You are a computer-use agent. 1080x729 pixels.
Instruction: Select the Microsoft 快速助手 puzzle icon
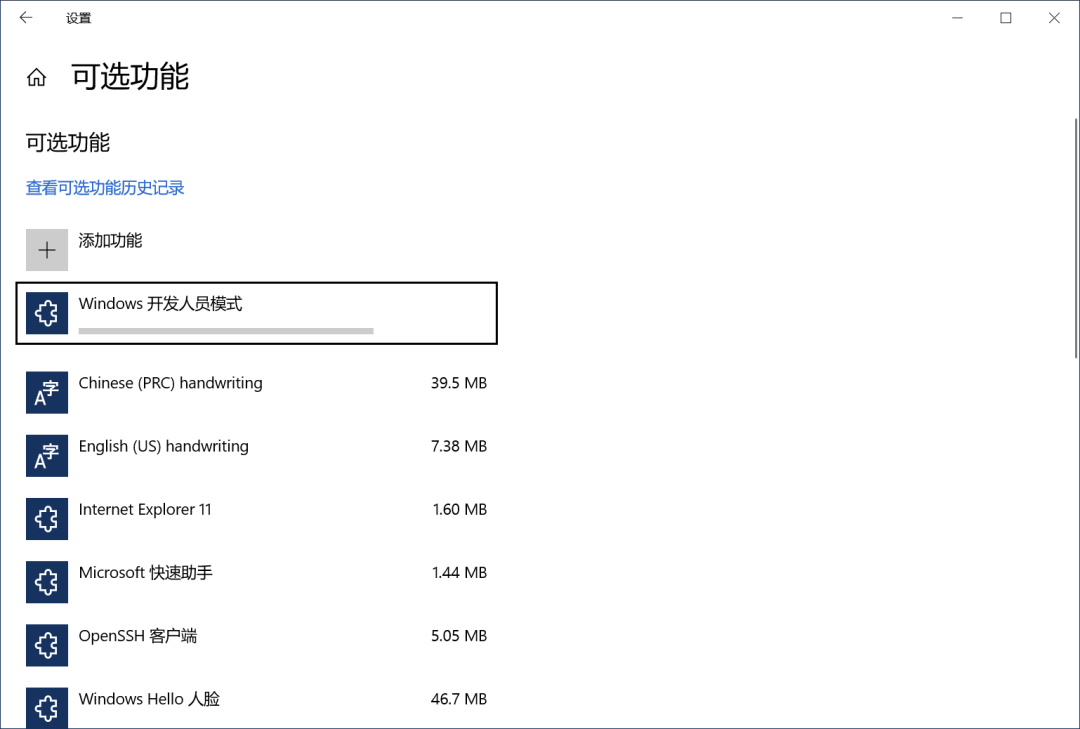tap(47, 582)
